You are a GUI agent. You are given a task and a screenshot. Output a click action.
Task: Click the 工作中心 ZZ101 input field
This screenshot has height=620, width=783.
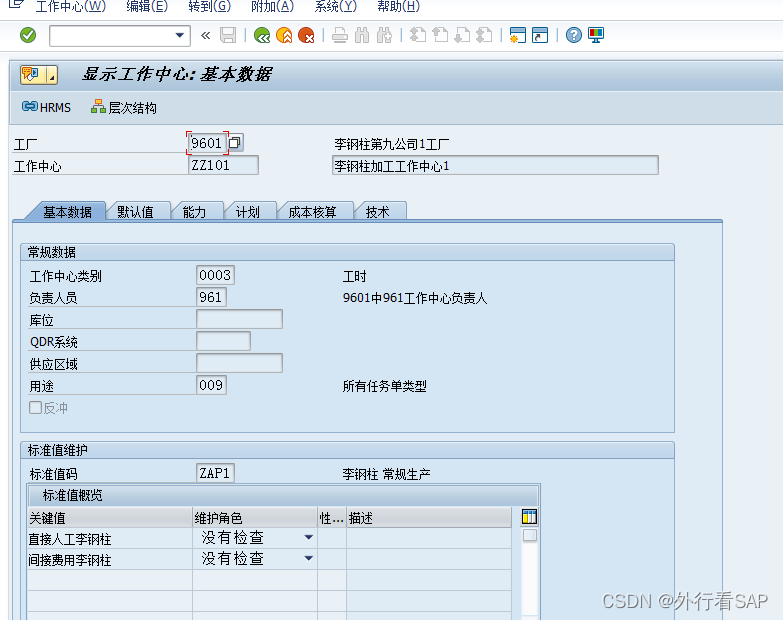223,165
